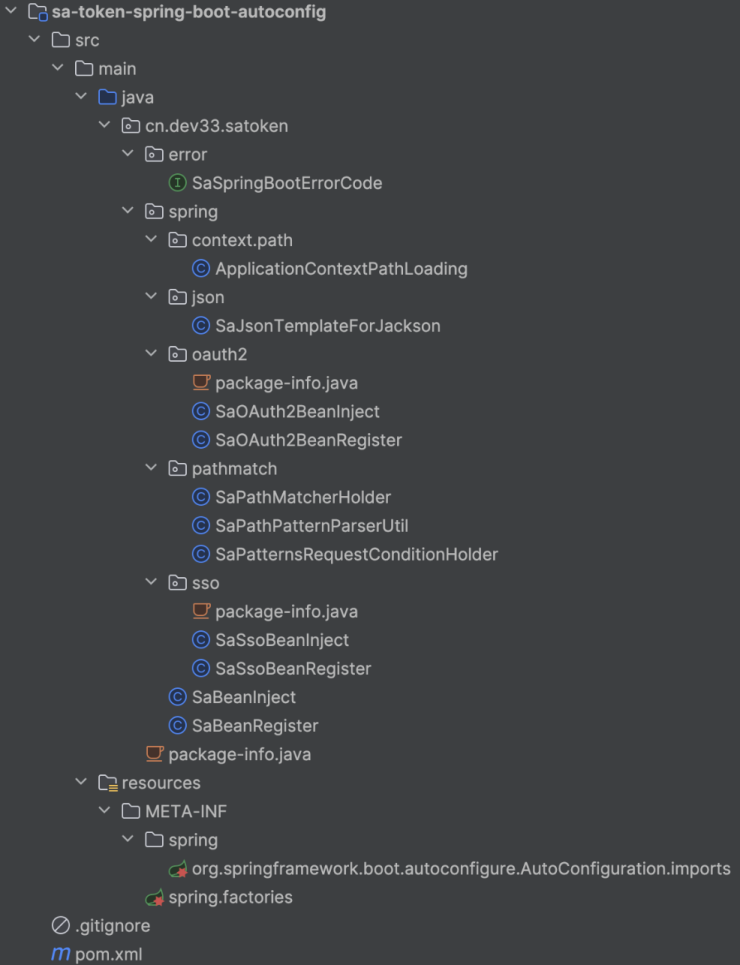Click the Spring icon of spring.factories
This screenshot has height=965, width=740.
pyautogui.click(x=155, y=897)
